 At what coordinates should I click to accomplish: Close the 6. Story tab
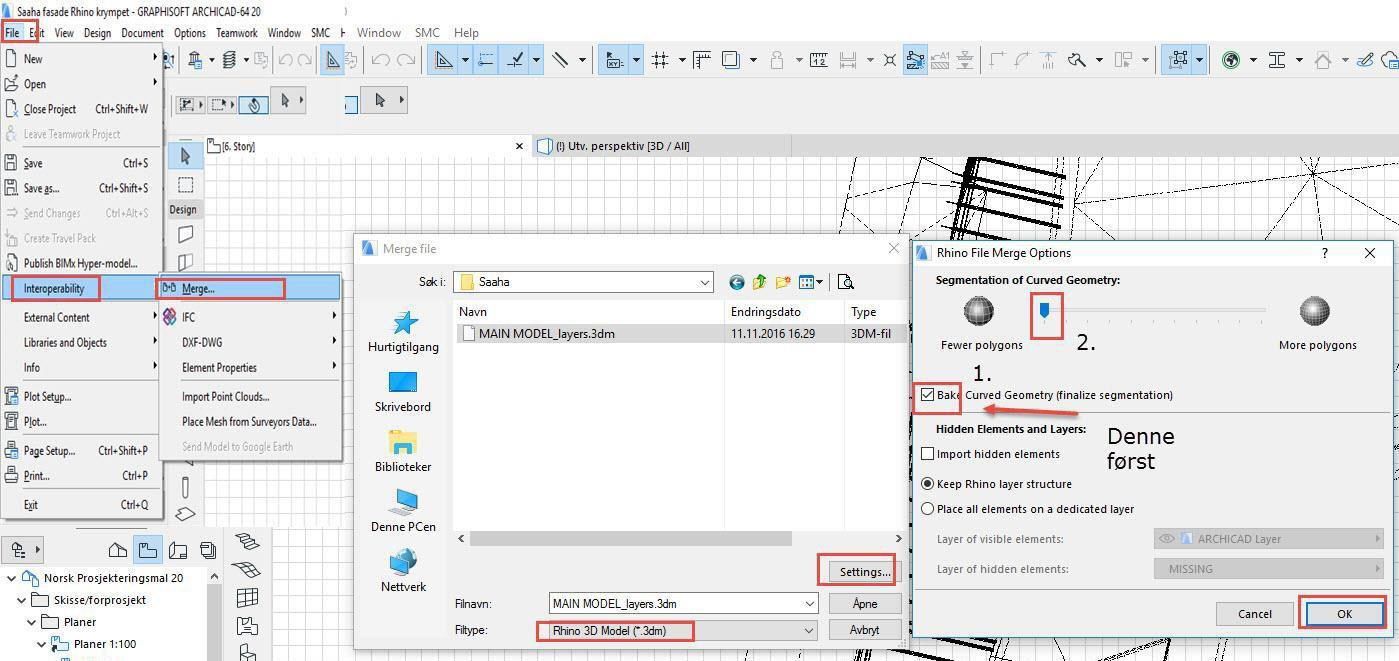pyautogui.click(x=519, y=146)
